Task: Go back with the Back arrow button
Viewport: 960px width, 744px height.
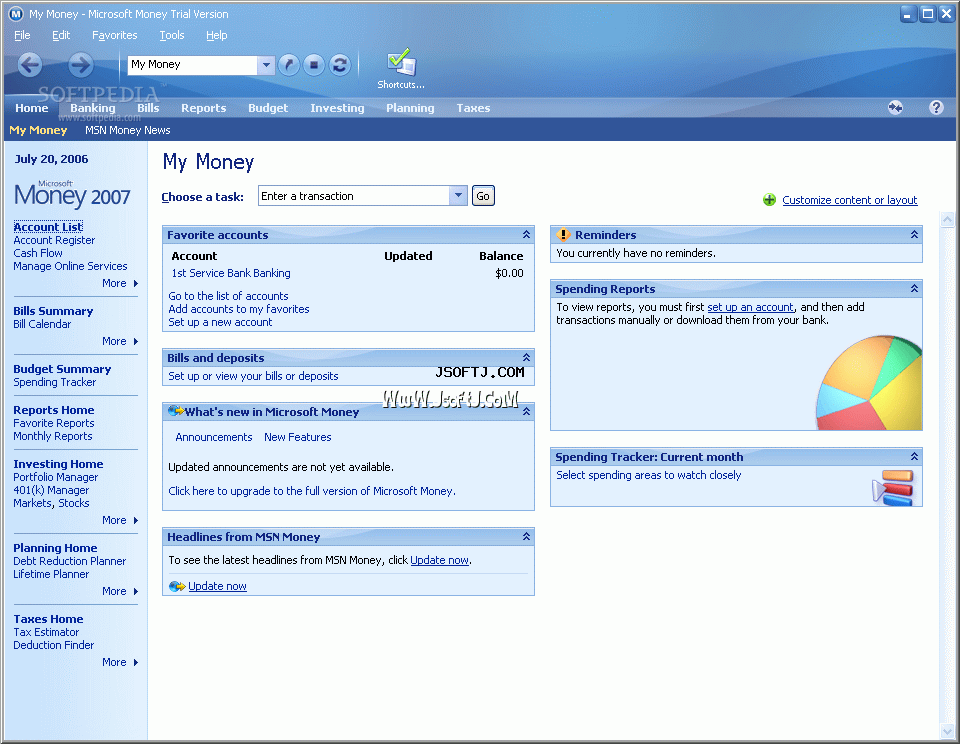Action: pos(30,64)
